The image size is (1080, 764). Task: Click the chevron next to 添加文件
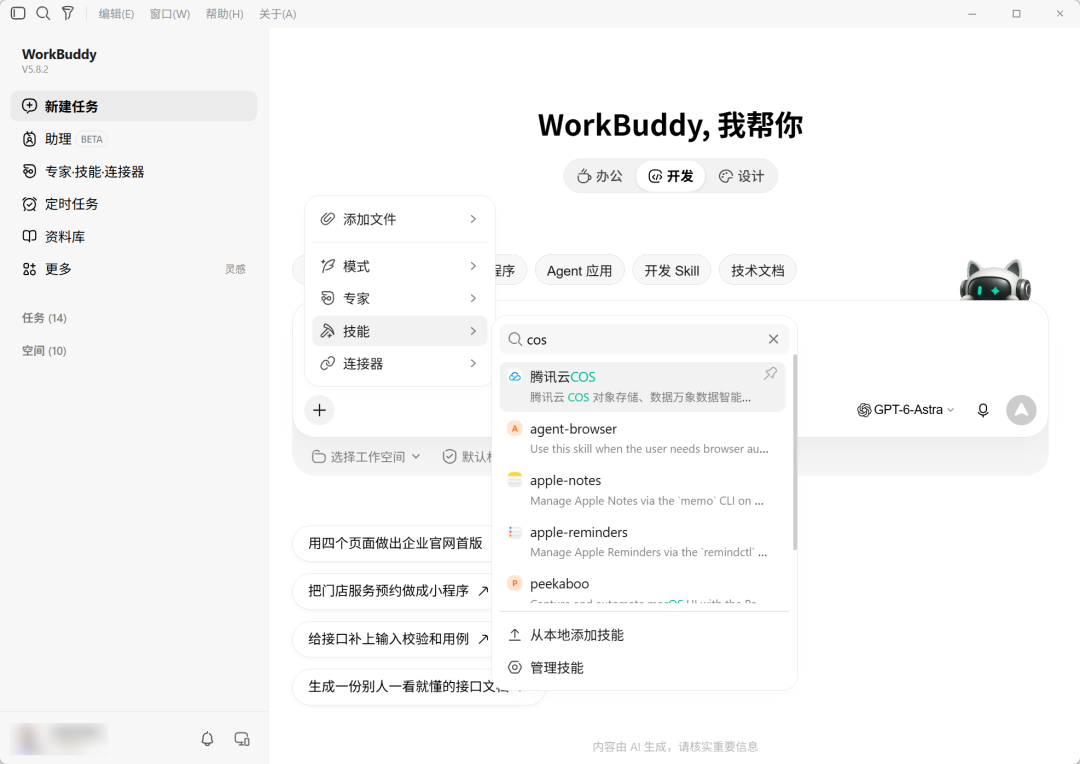click(x=473, y=219)
